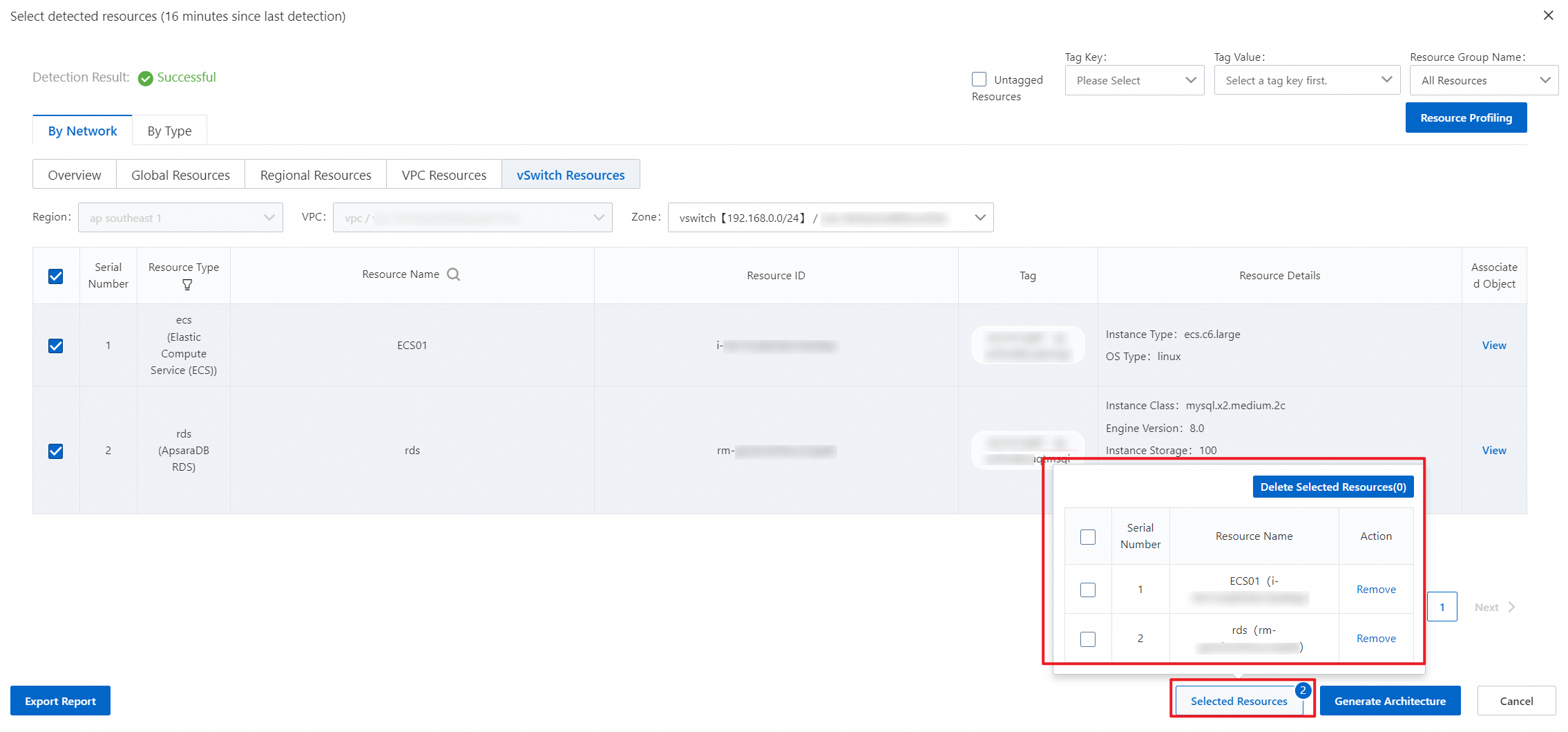Click the Resource Profiling button
Viewport: 1568px width, 732px height.
tap(1466, 118)
